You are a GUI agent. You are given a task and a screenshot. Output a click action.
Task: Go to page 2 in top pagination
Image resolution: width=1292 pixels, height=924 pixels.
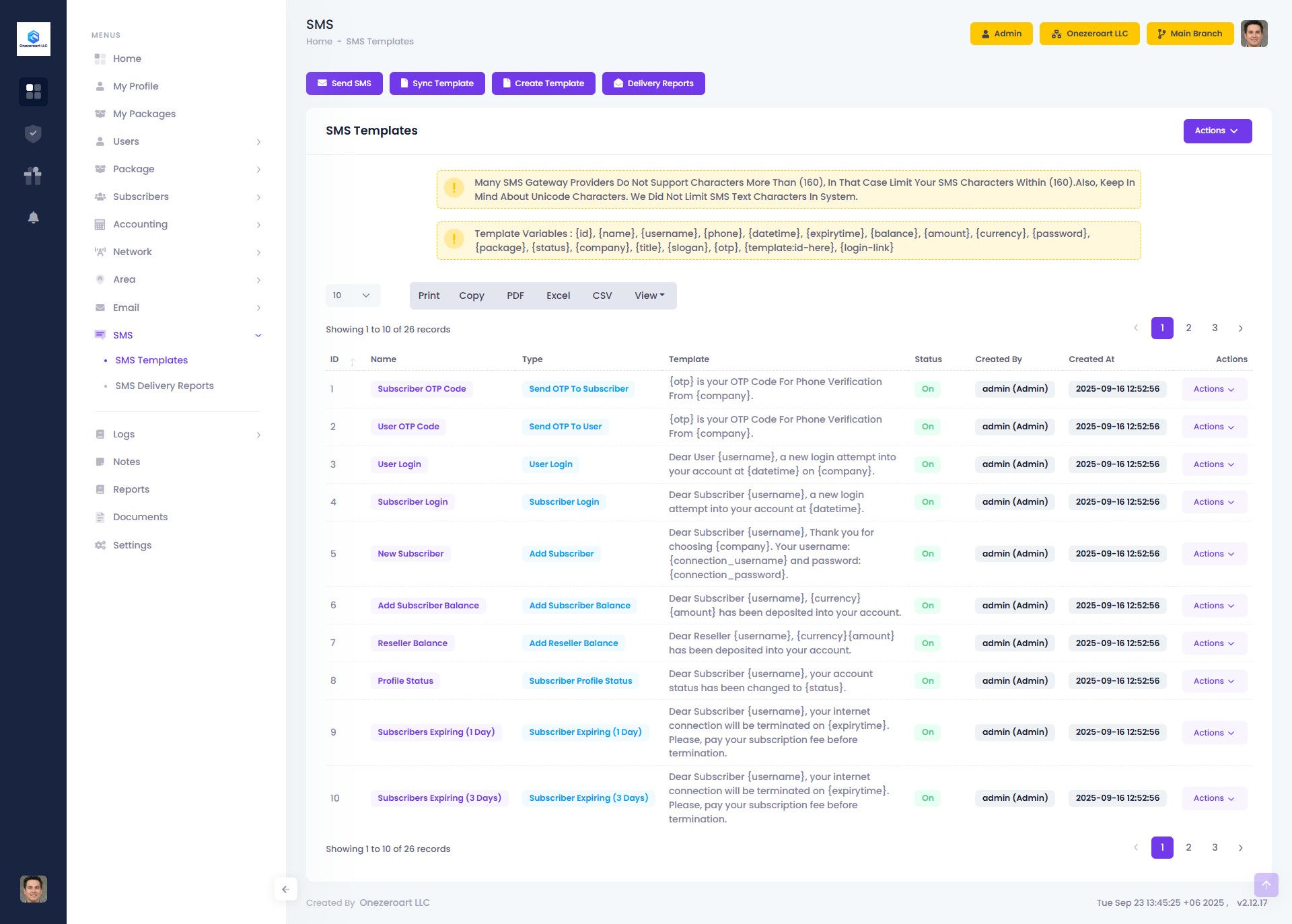coord(1188,328)
